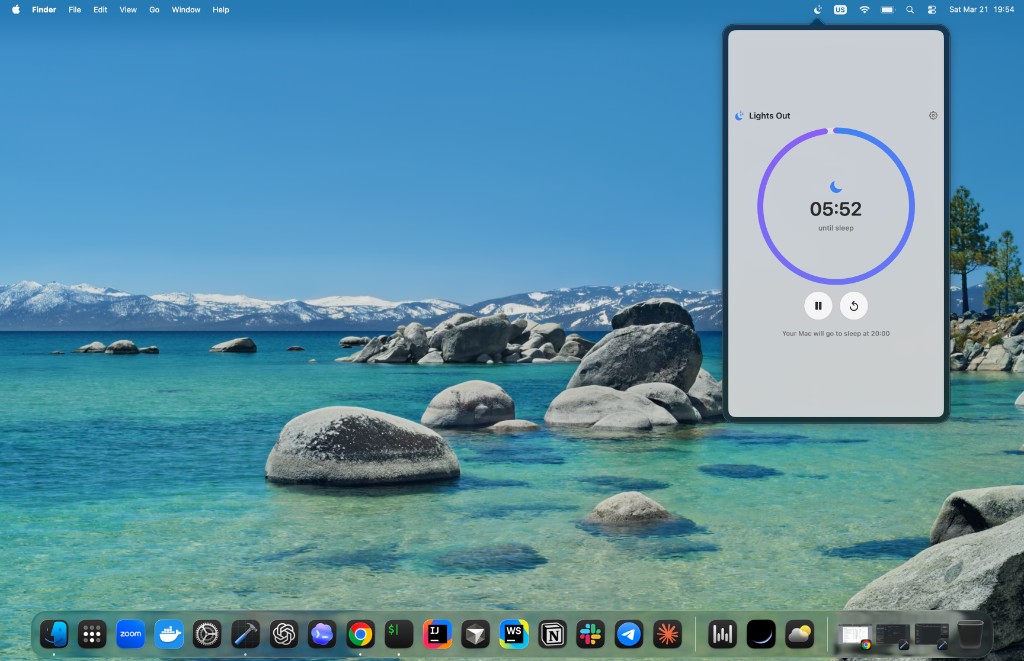The width and height of the screenshot is (1024, 661).
Task: Click "Your Mac will go to sleep at 20:00"
Action: coord(835,333)
